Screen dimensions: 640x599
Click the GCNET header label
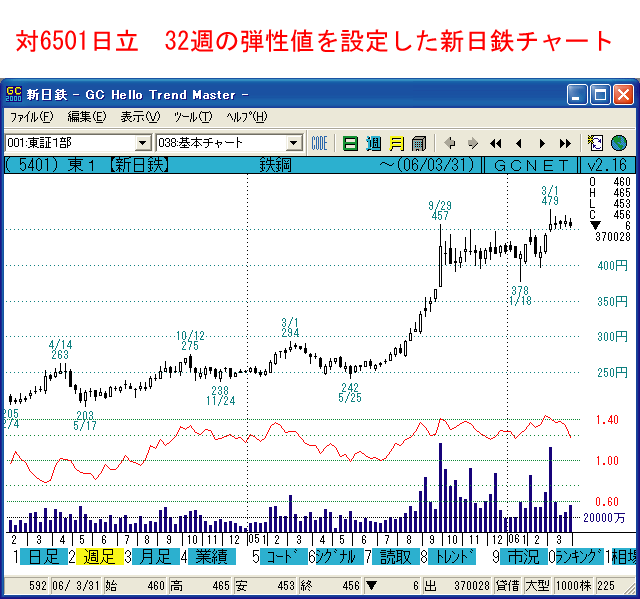[531, 165]
